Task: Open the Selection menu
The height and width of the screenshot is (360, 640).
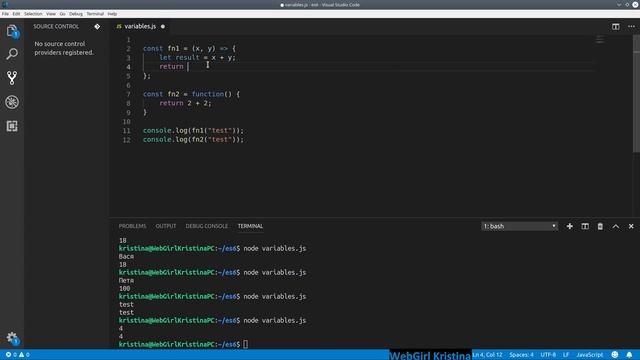Action: click(33, 14)
